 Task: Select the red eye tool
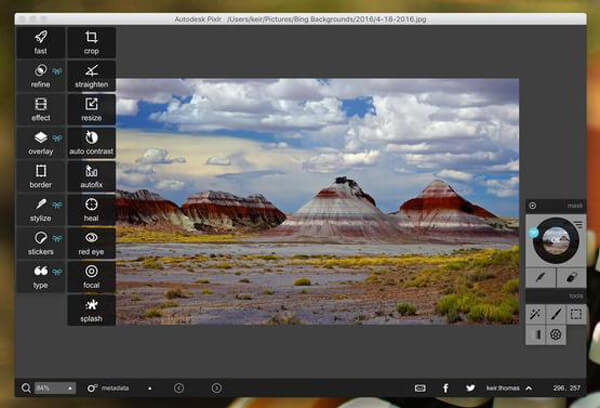91,242
